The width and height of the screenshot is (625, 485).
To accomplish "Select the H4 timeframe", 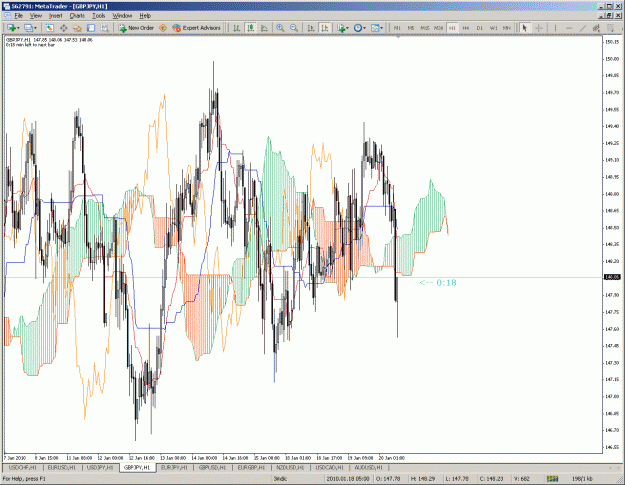I will coord(466,28).
